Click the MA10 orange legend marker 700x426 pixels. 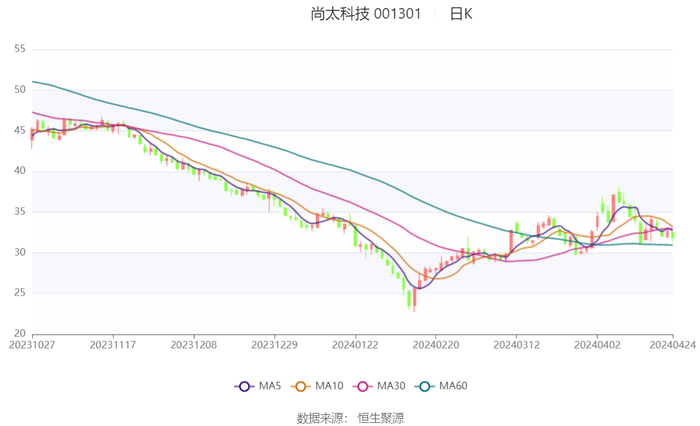coord(300,386)
